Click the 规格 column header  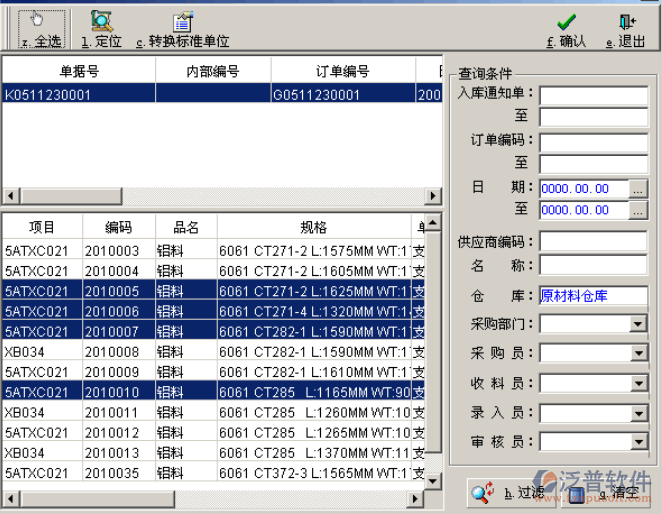tap(314, 227)
